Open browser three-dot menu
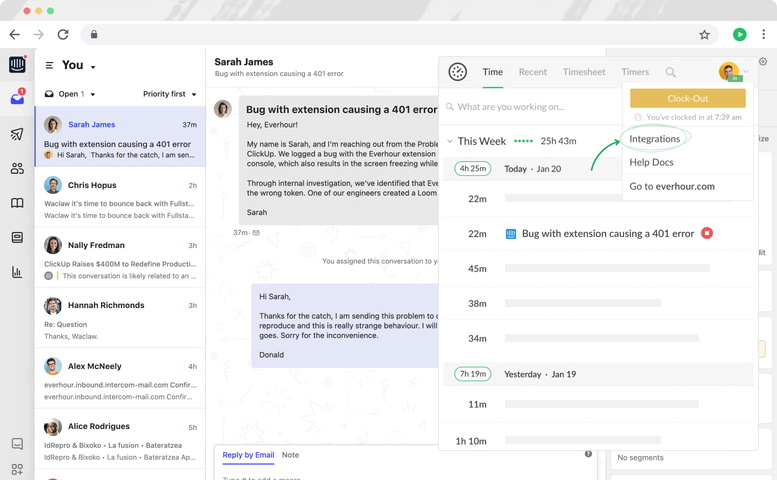The image size is (777, 480). (x=763, y=34)
